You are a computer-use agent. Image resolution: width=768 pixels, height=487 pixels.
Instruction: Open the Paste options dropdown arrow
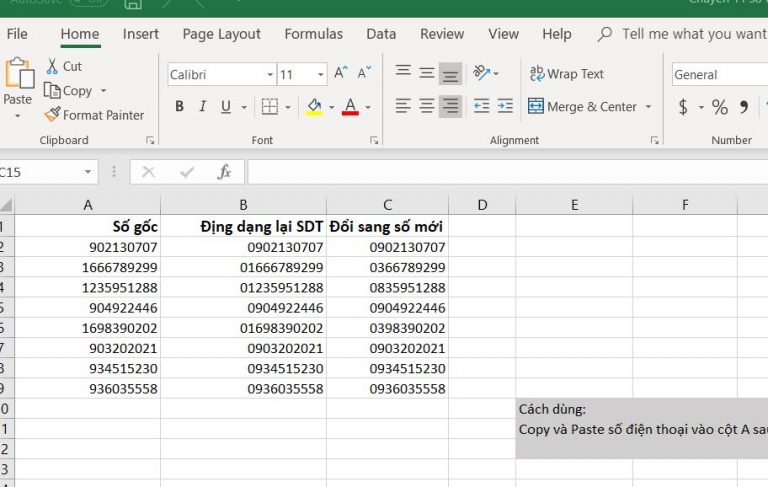click(18, 116)
